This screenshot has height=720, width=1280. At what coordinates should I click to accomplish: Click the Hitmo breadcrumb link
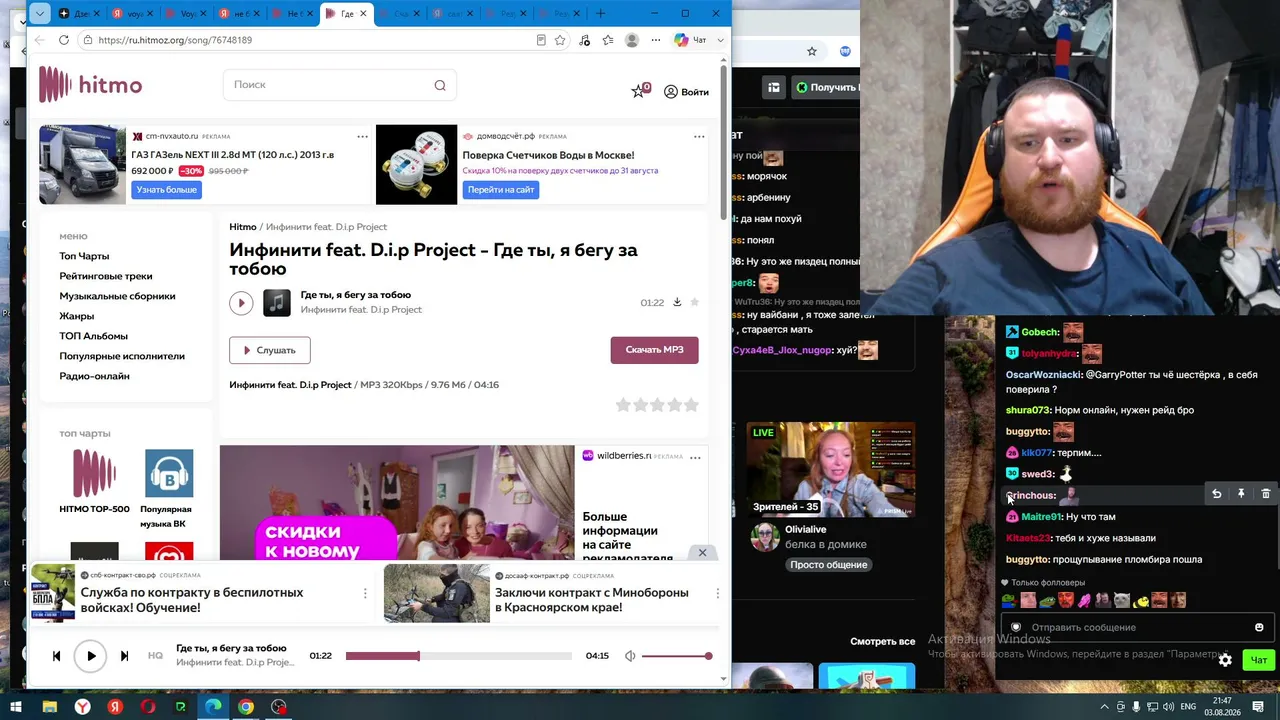[x=243, y=227]
